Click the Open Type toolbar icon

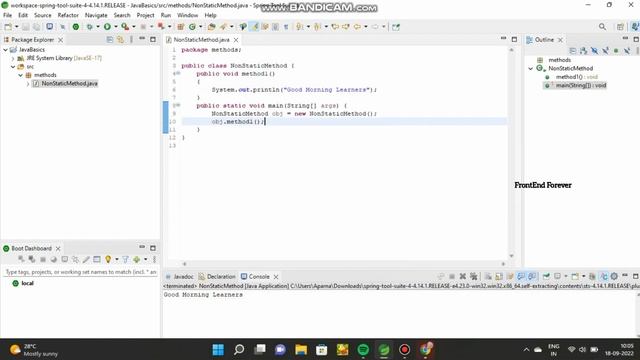(211, 27)
